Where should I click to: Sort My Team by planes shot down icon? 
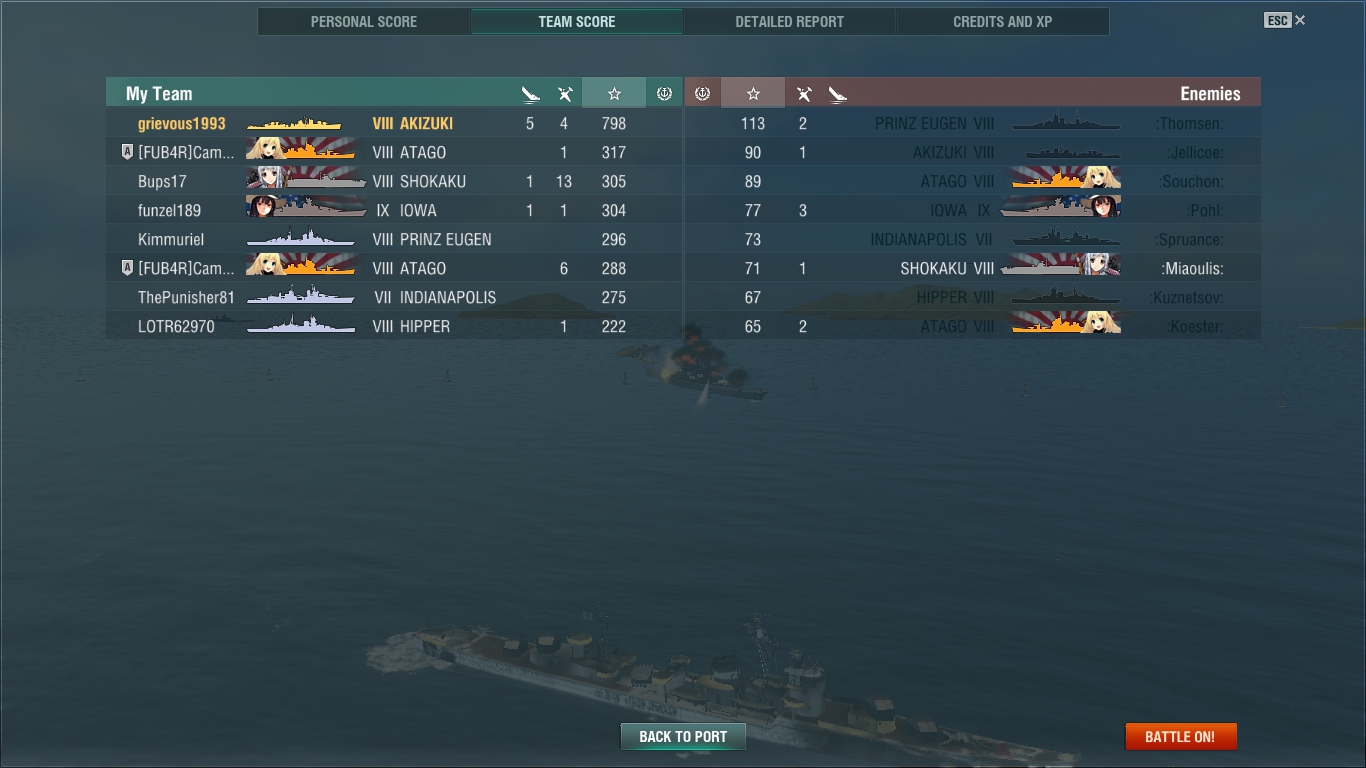tap(565, 94)
